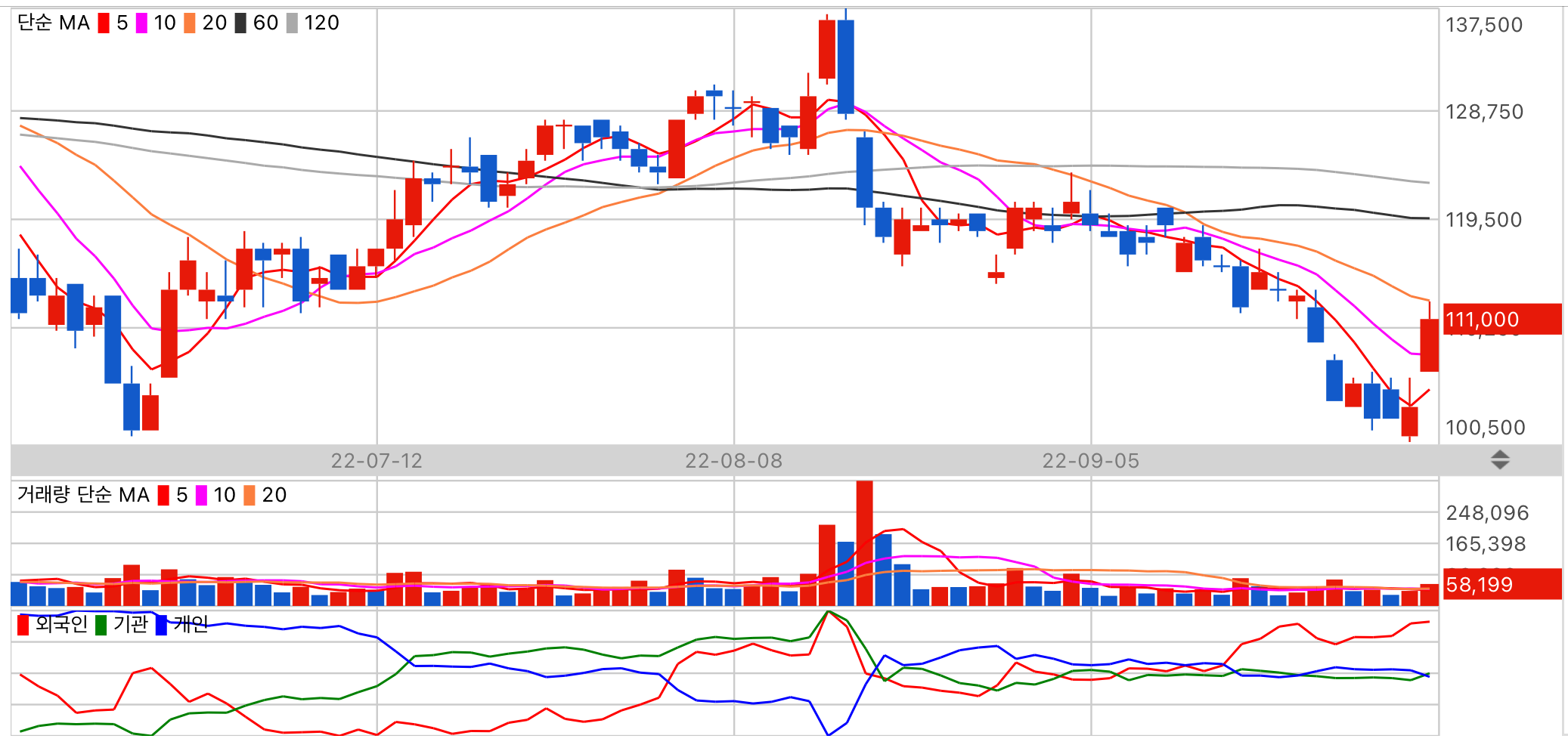Click the orange MA 20 price legend swatch

(189, 23)
